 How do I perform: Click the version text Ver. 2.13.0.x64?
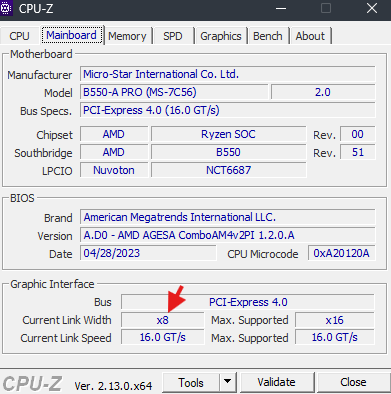pos(113,386)
